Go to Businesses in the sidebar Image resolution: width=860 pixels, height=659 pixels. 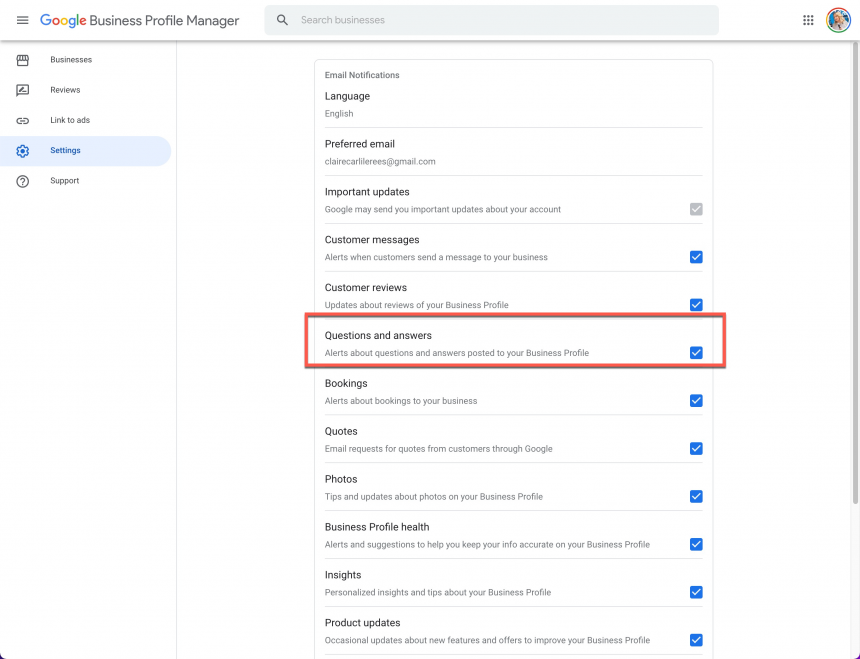(x=71, y=60)
